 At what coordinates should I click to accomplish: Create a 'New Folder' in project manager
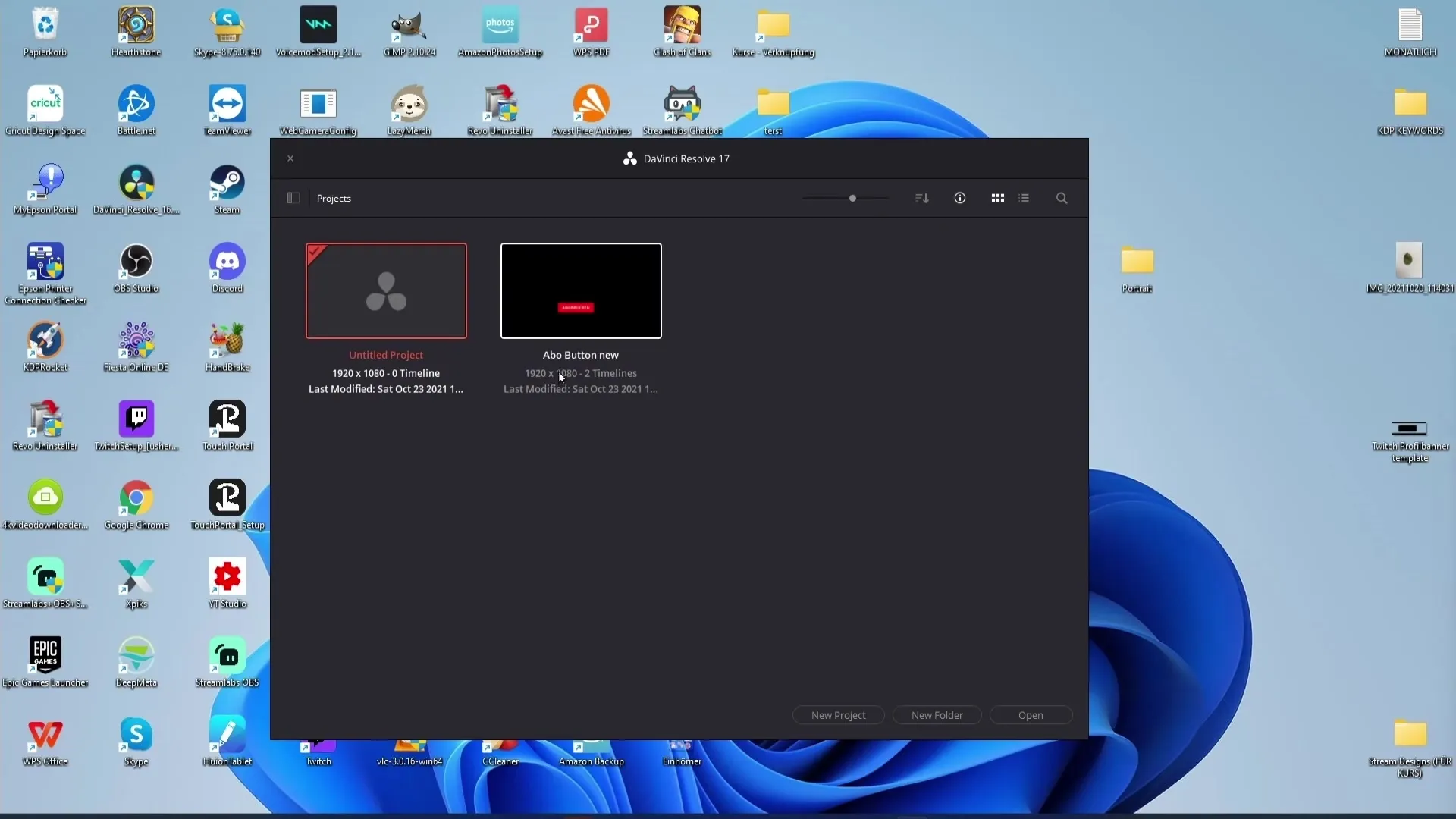pyautogui.click(x=937, y=715)
